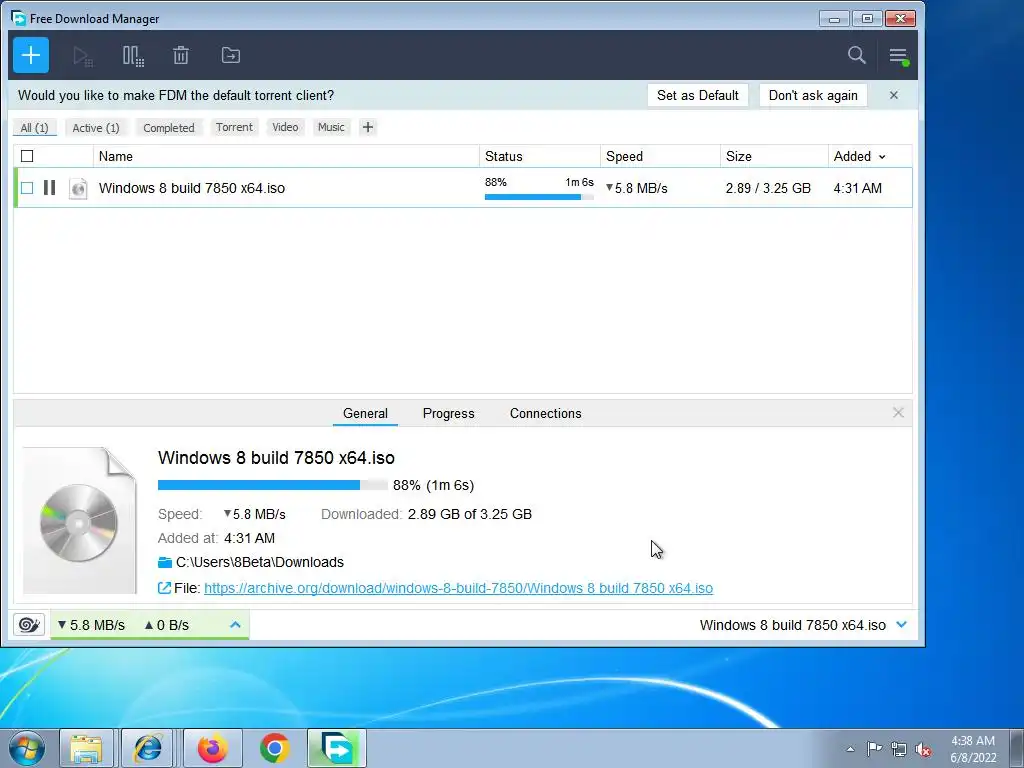The width and height of the screenshot is (1024, 768).
Task: Toggle snail speed limit mode
Action: pyautogui.click(x=29, y=625)
